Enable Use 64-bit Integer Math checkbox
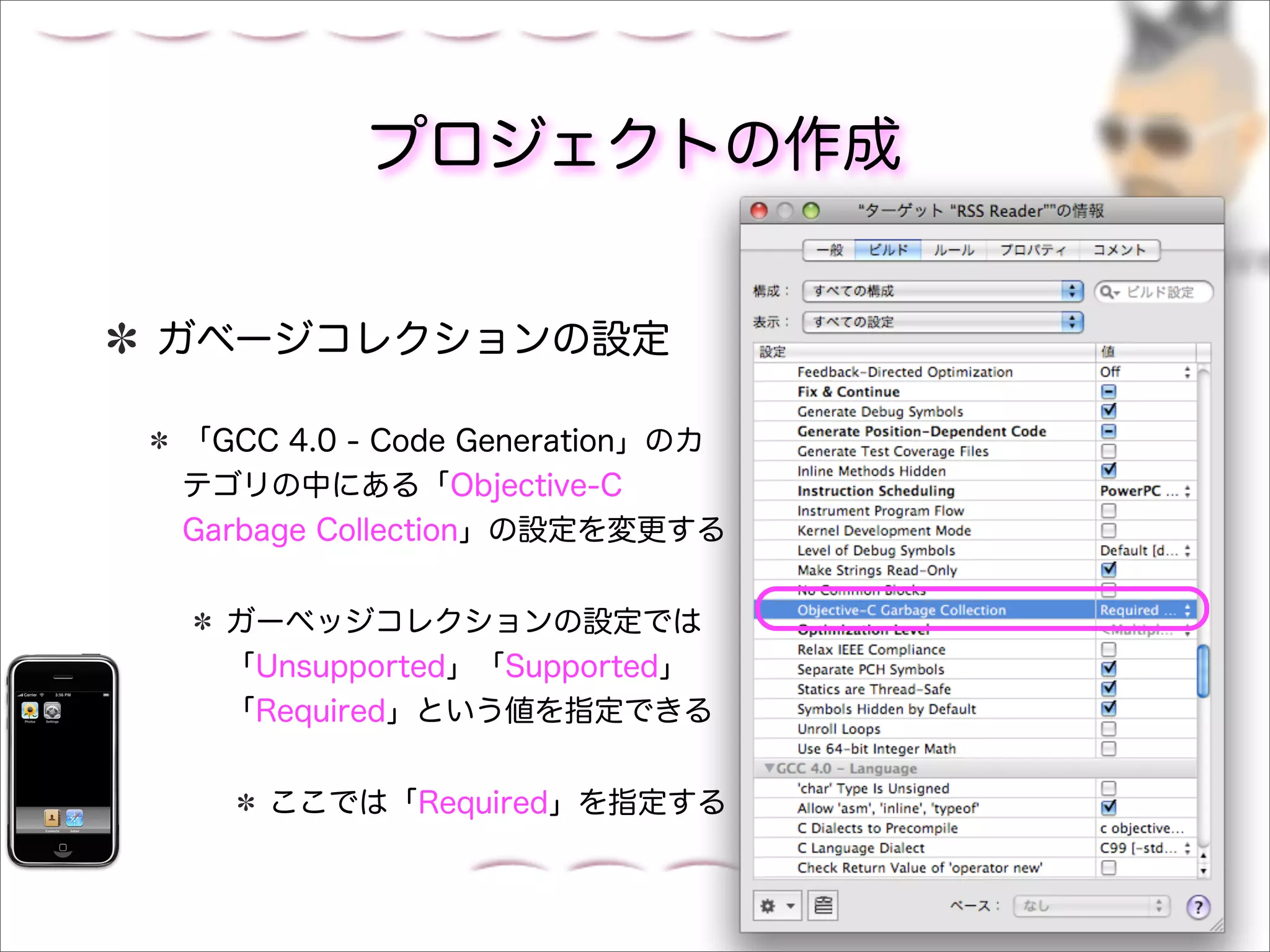The height and width of the screenshot is (952, 1270). click(x=1109, y=748)
